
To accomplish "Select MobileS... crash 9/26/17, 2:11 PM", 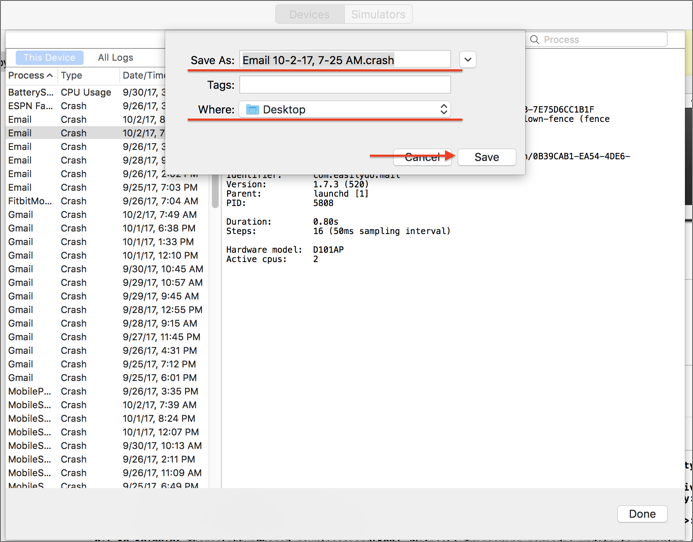I will (x=107, y=459).
